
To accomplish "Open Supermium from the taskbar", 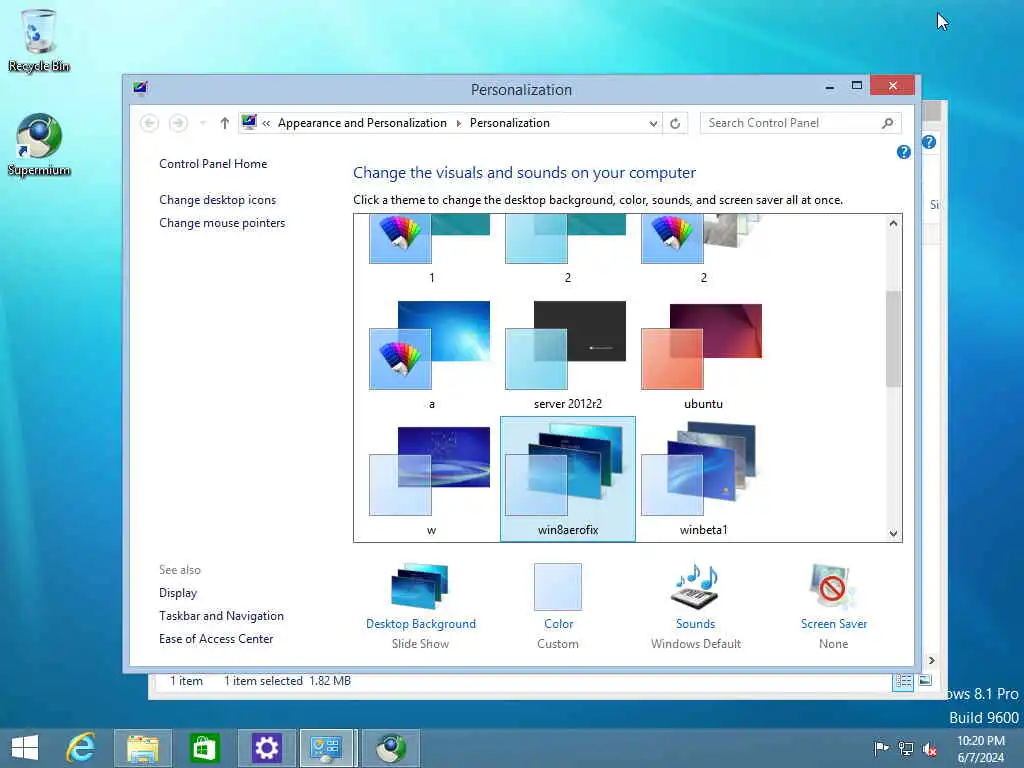I will click(391, 748).
